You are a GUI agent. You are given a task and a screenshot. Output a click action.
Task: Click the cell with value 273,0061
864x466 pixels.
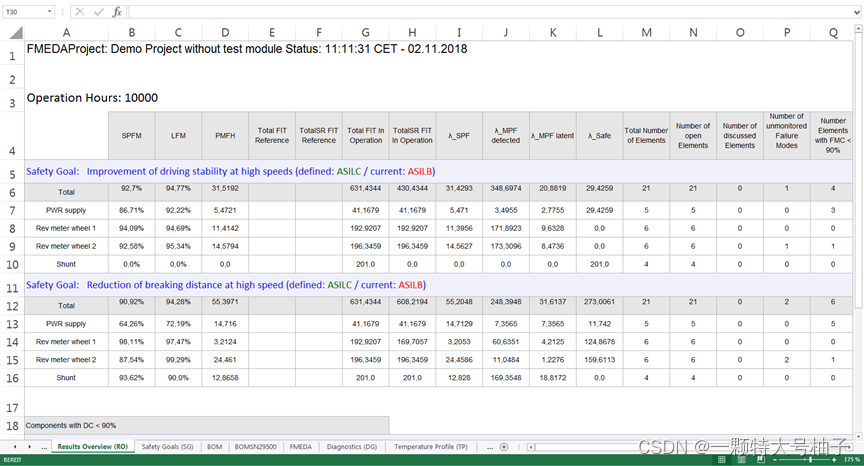pyautogui.click(x=600, y=305)
